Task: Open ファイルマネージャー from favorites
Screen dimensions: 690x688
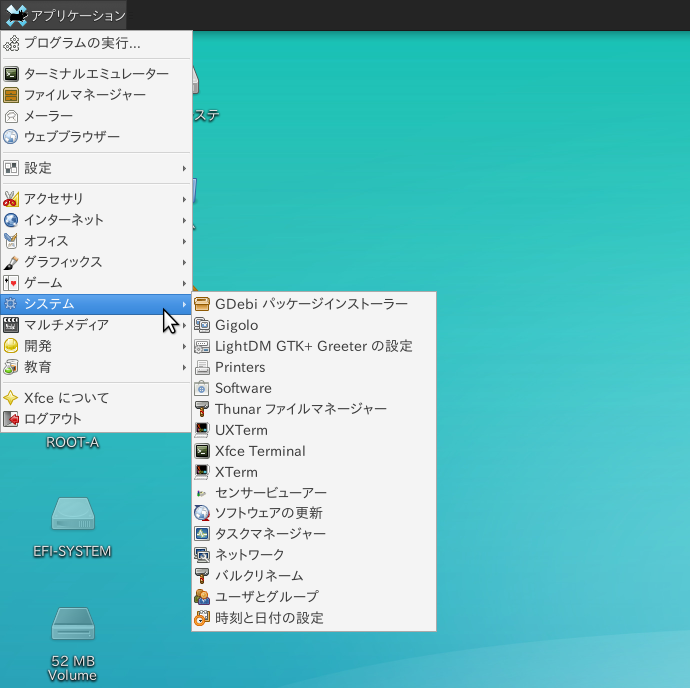Action: click(96, 95)
